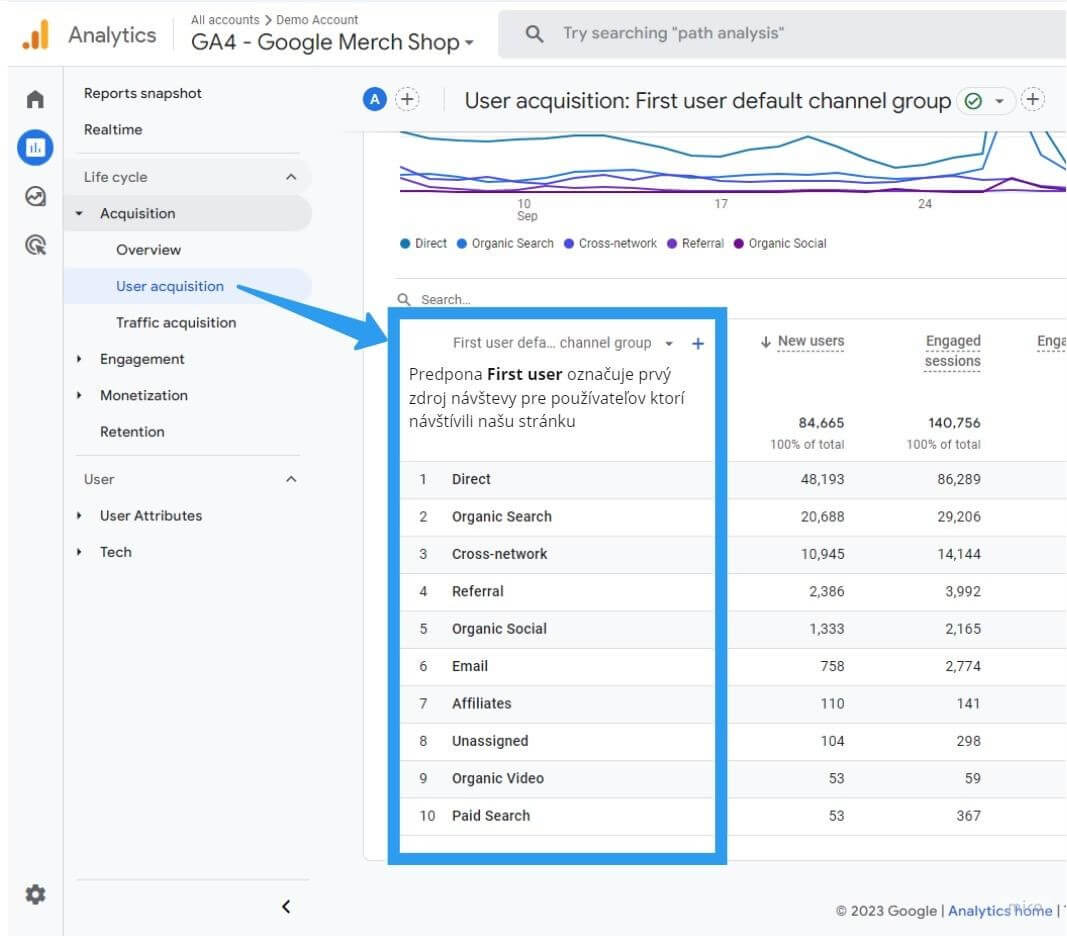Open Traffic acquisition report
This screenshot has height=936, width=1067.
(176, 323)
